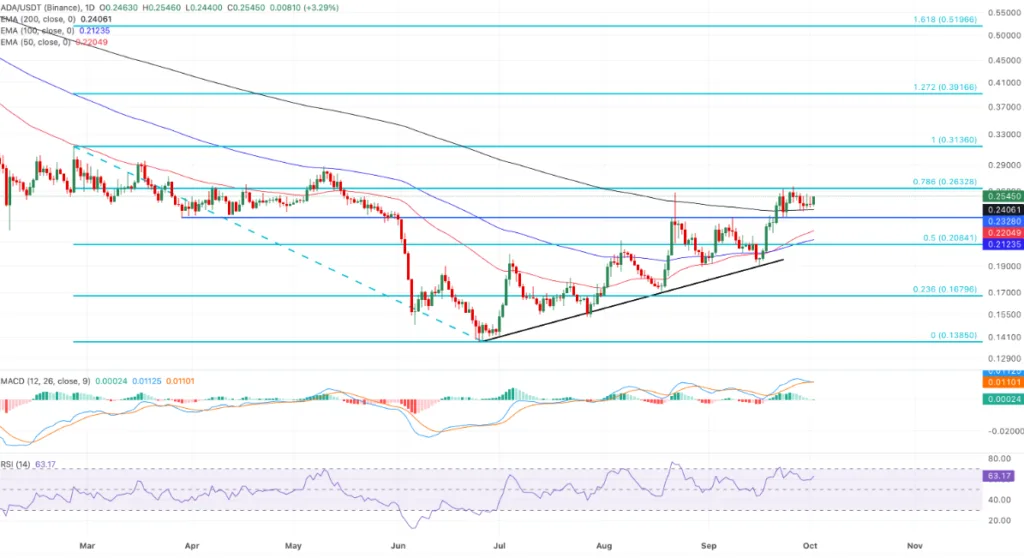This screenshot has width=1024, height=558.
Task: Click the 1.618 (0.51966) Fibonacci label
Action: tap(945, 20)
